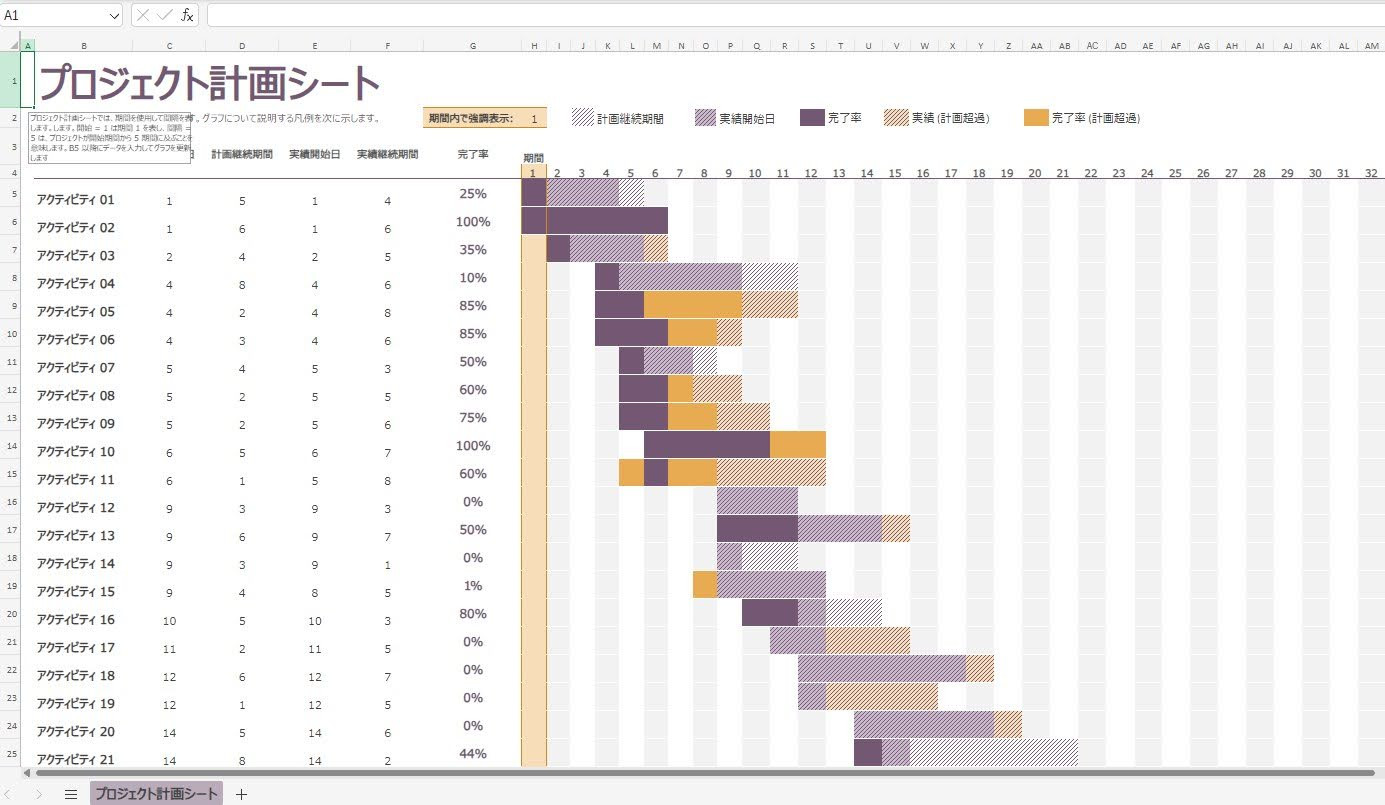1385x805 pixels.
Task: Select cell アクティビティ 10
Action: (76, 452)
